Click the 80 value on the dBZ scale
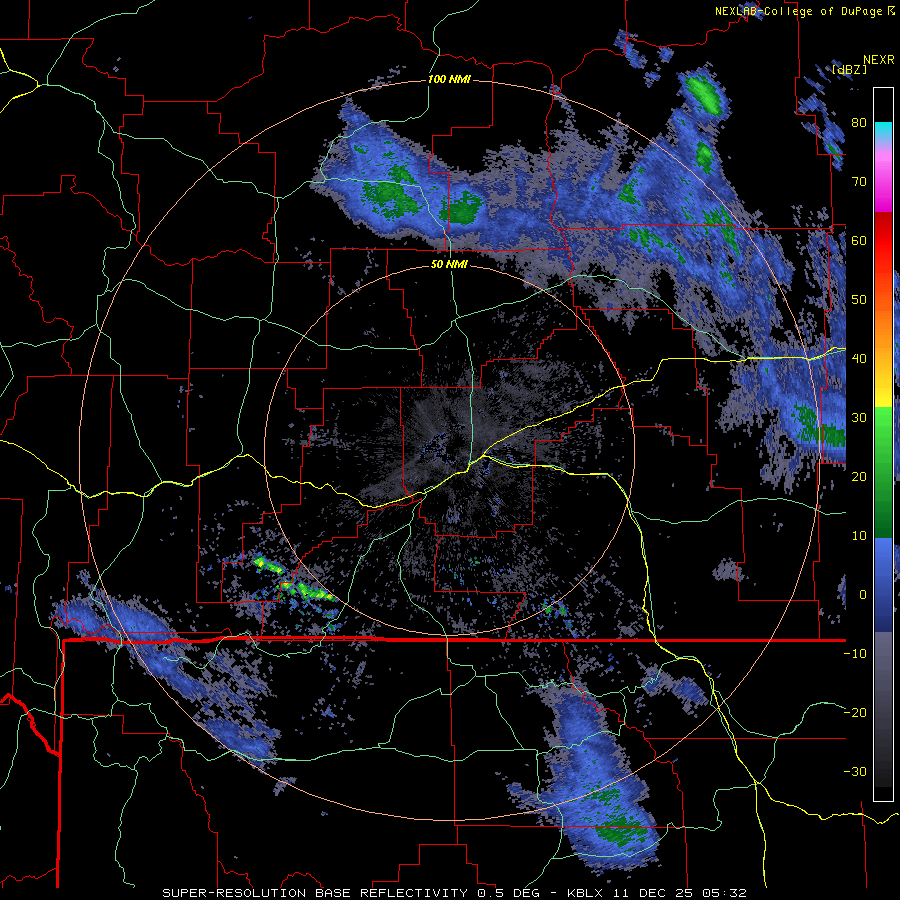Viewport: 900px width, 900px height. (x=859, y=123)
